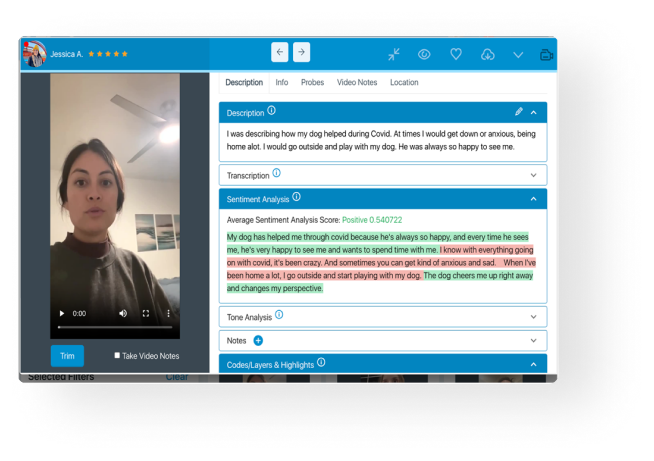Enter fullscreen video mode

(x=146, y=313)
